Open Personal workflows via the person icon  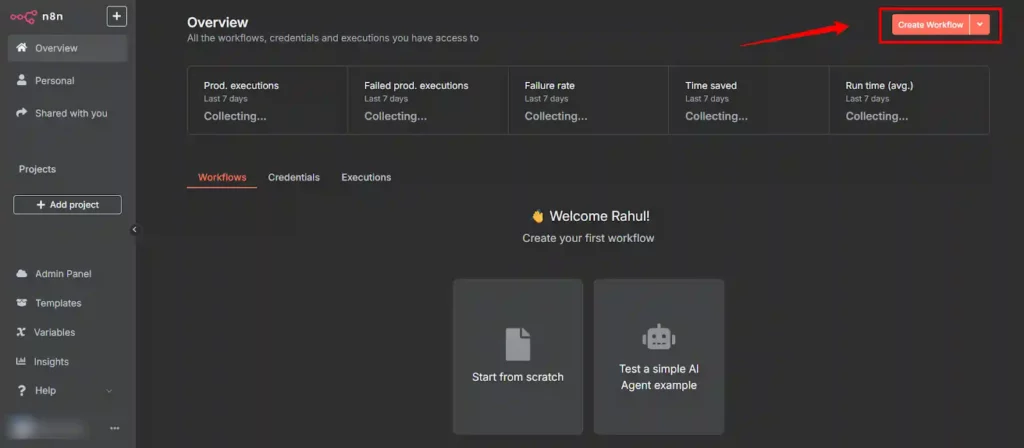[x=22, y=81]
